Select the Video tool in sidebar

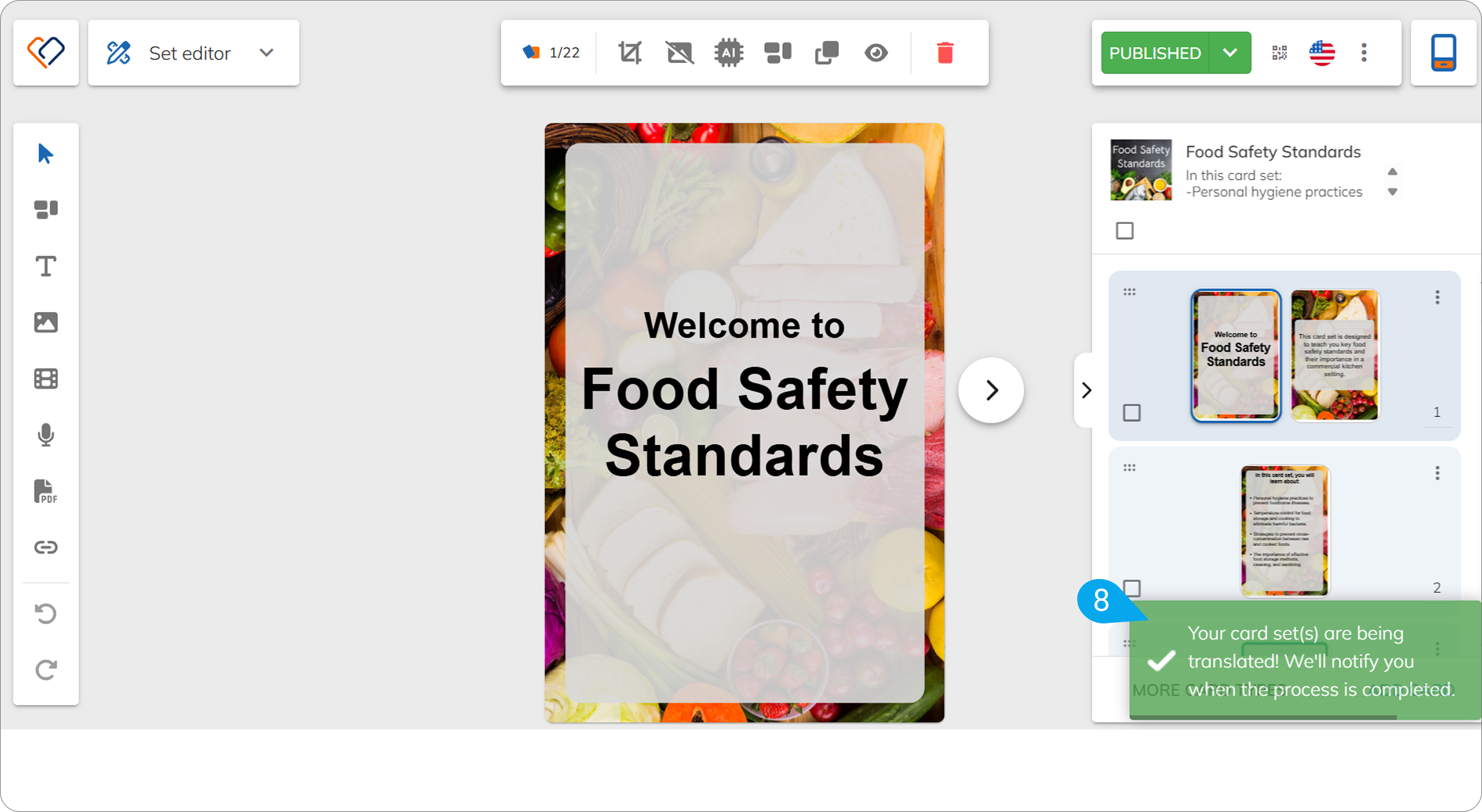pos(46,379)
